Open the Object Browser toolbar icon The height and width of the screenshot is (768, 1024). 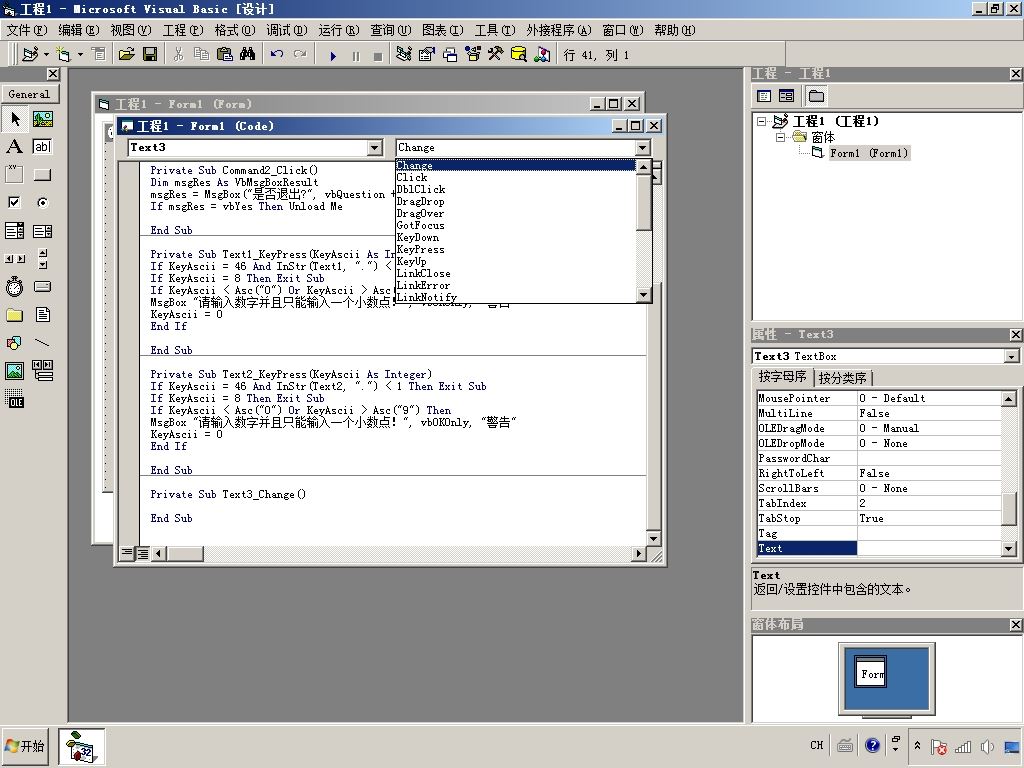click(473, 55)
